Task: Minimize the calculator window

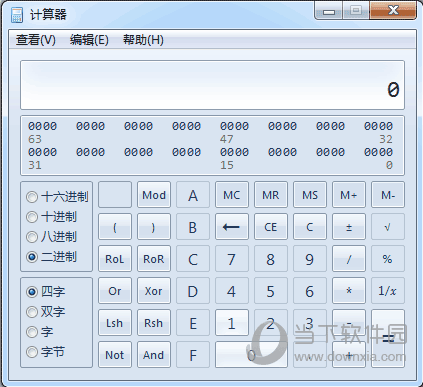Action: pyautogui.click(x=329, y=11)
